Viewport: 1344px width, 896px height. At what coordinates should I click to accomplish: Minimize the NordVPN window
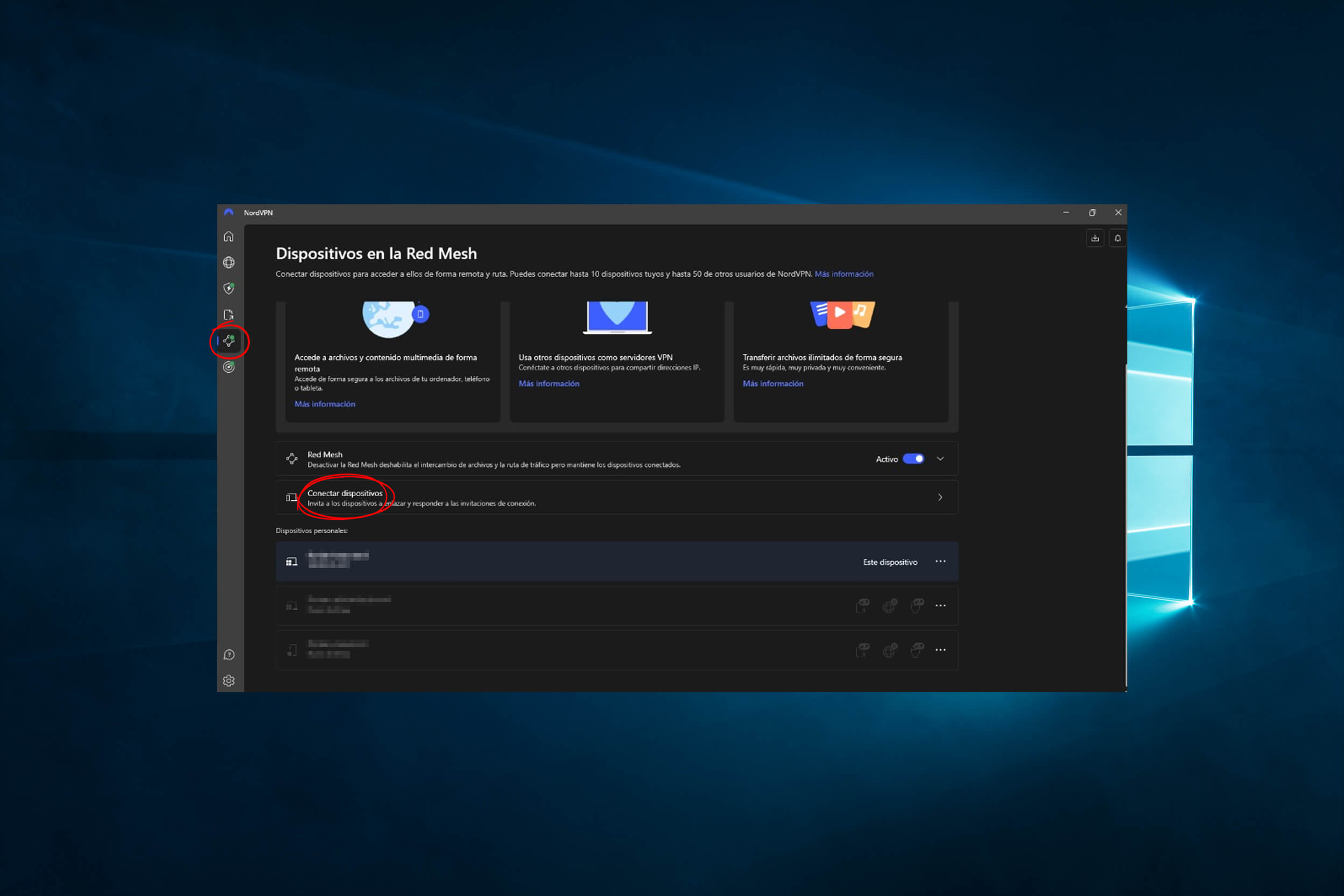(1066, 212)
